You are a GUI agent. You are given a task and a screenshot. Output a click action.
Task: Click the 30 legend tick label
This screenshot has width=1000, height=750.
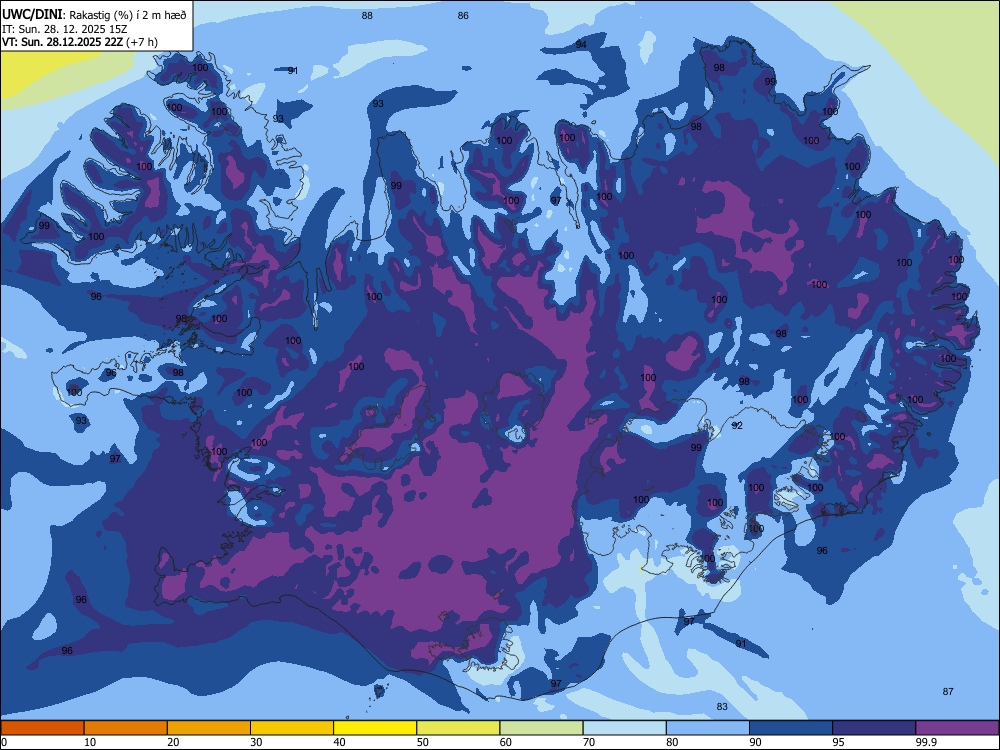pos(256,742)
